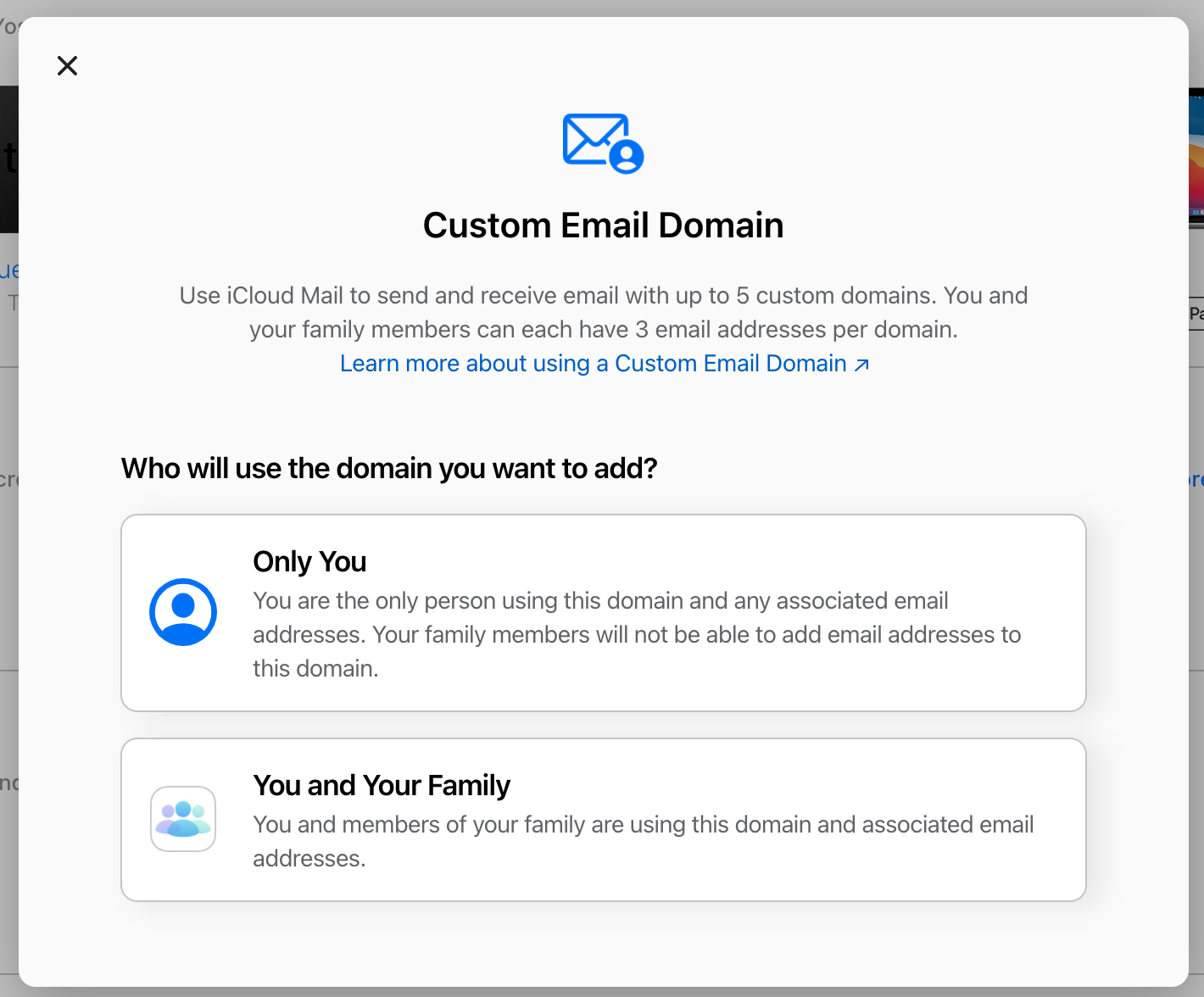Select the You and Your Family title

[x=382, y=785]
